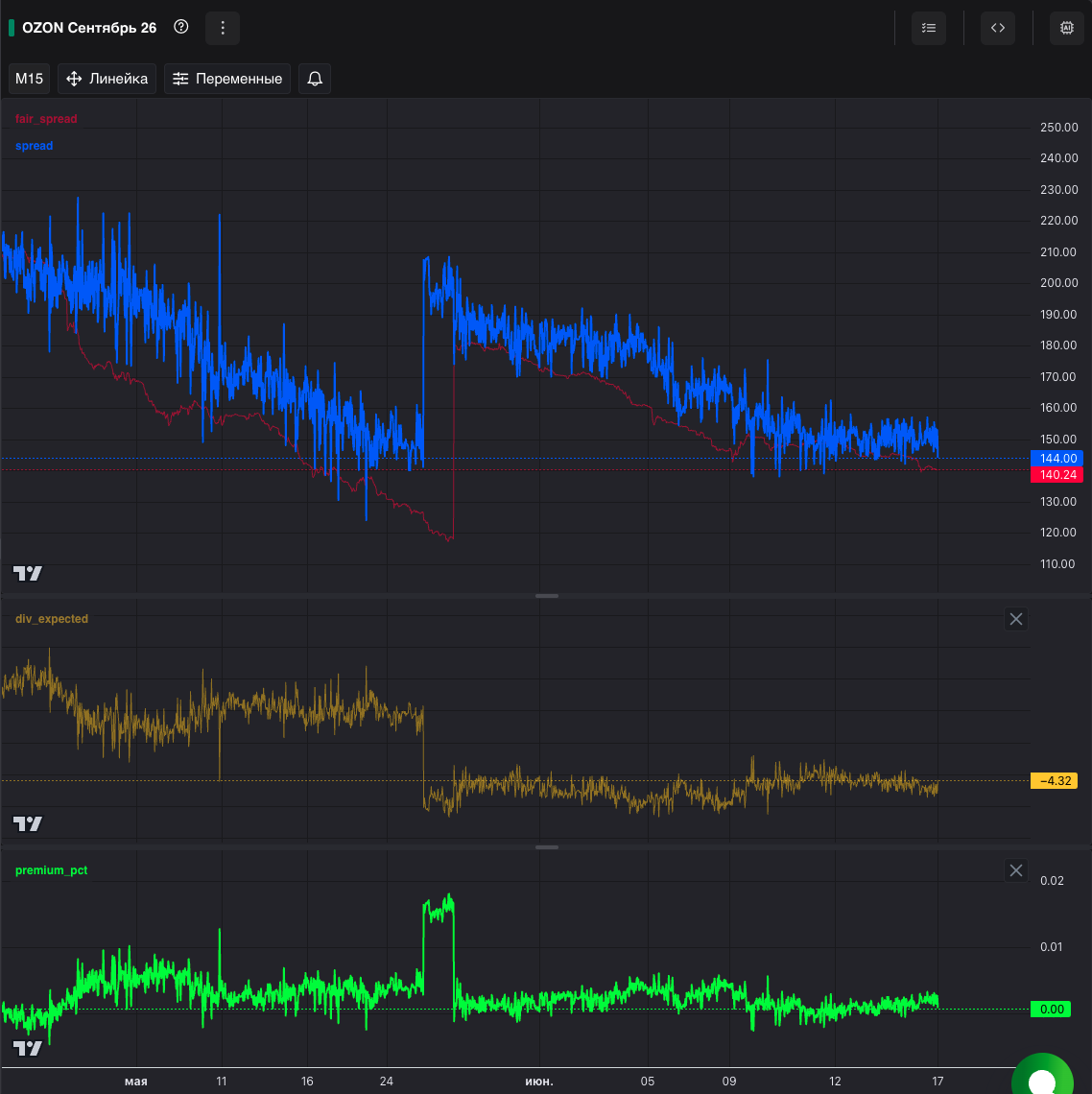
Task: Open the AI chip icon
Action: click(x=1066, y=28)
